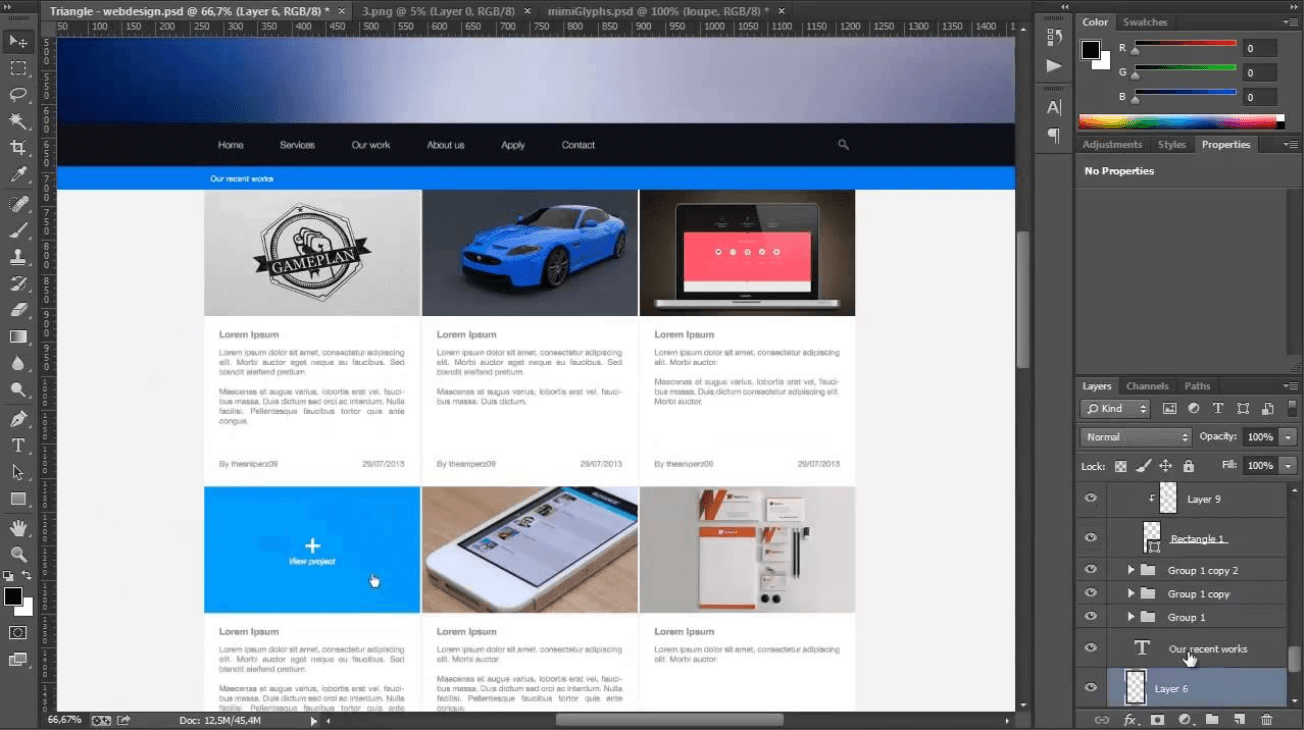Toggle visibility of Group 1 copy 2

pyautogui.click(x=1091, y=570)
